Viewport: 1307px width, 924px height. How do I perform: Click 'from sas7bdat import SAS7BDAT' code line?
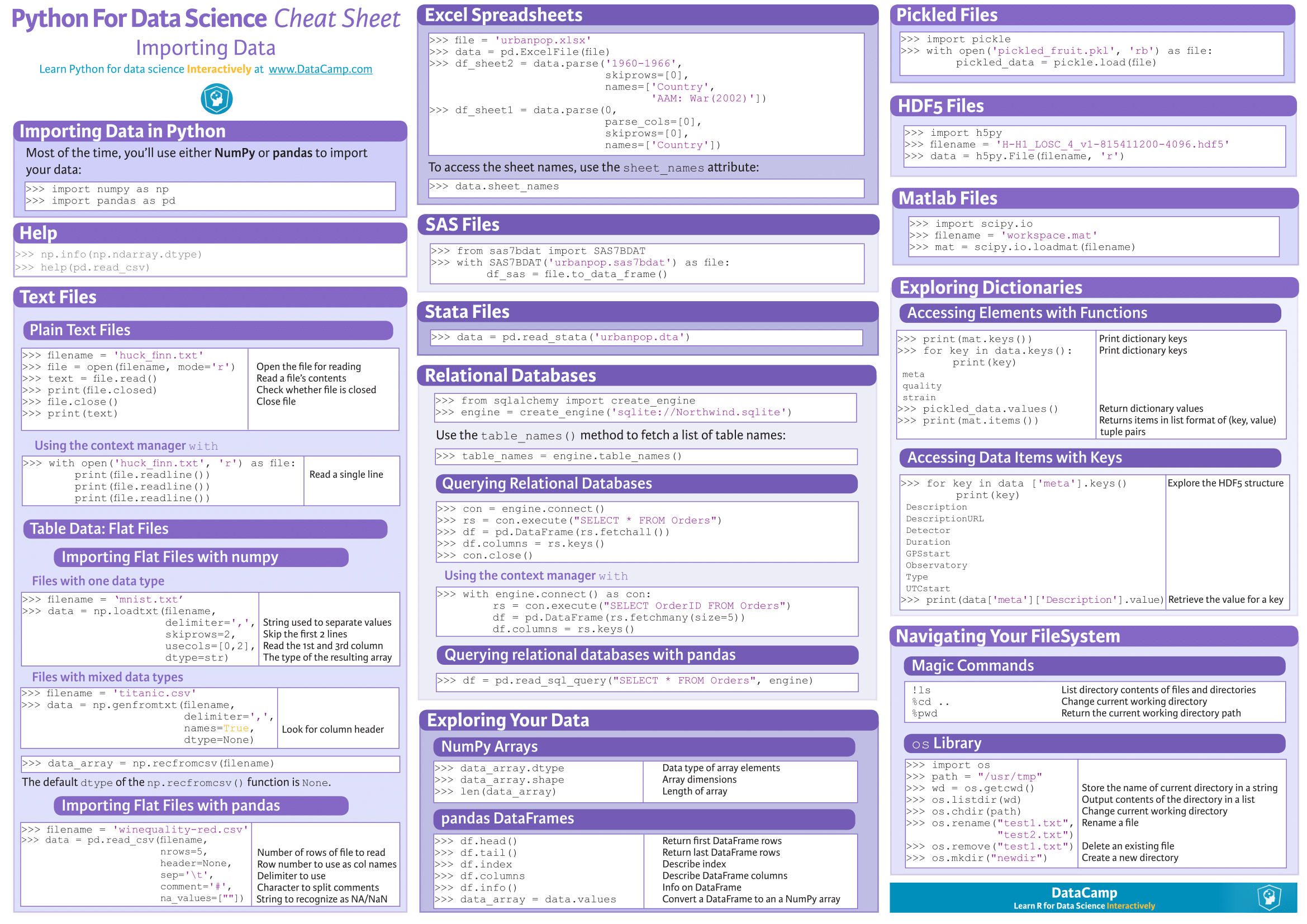pyautogui.click(x=539, y=251)
